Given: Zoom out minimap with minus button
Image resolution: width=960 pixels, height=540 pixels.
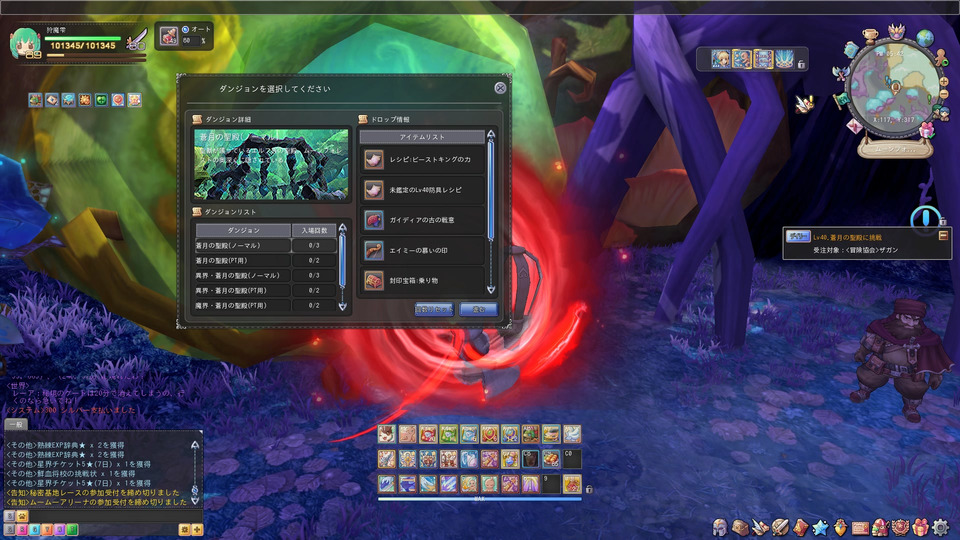Looking at the screenshot, I should 943,94.
